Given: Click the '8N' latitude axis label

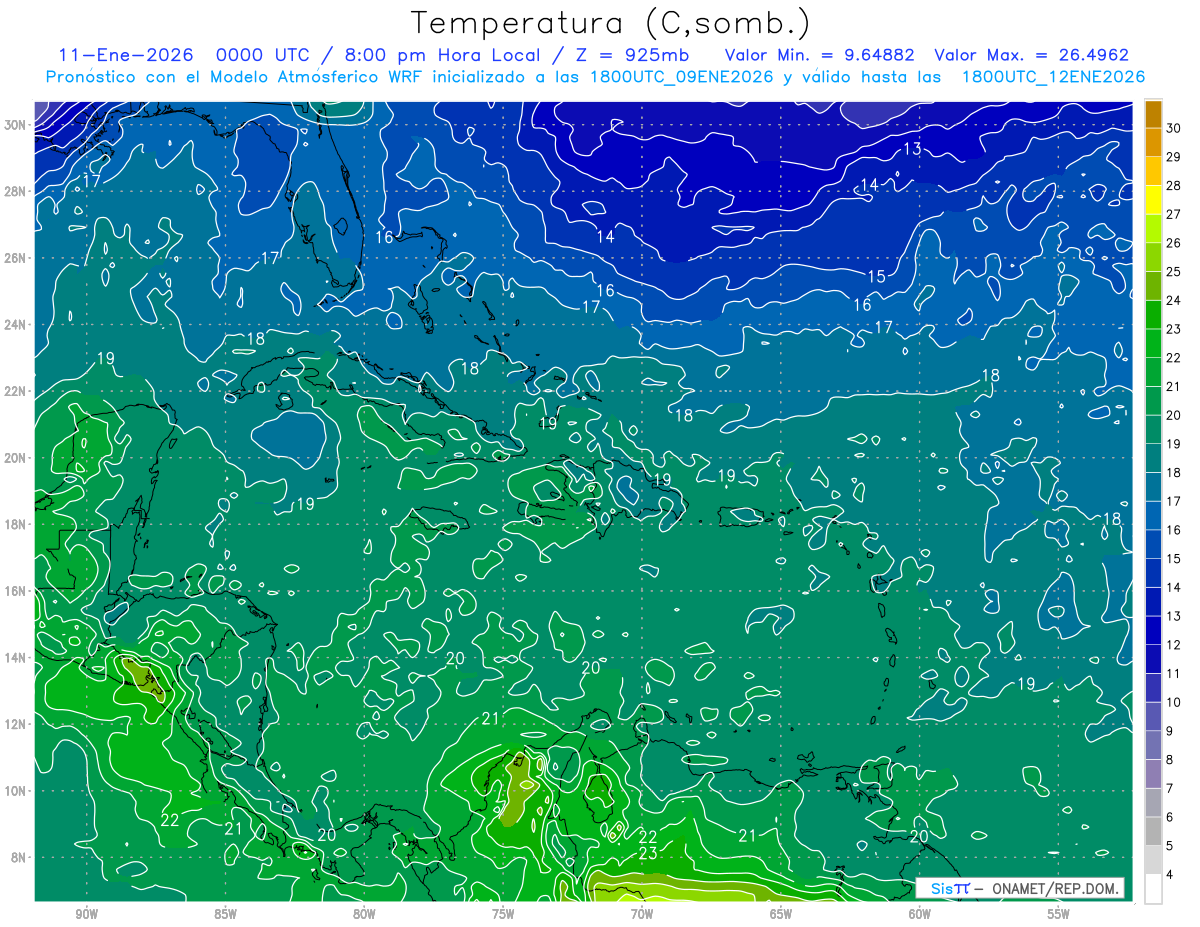Looking at the screenshot, I should pos(20,857).
